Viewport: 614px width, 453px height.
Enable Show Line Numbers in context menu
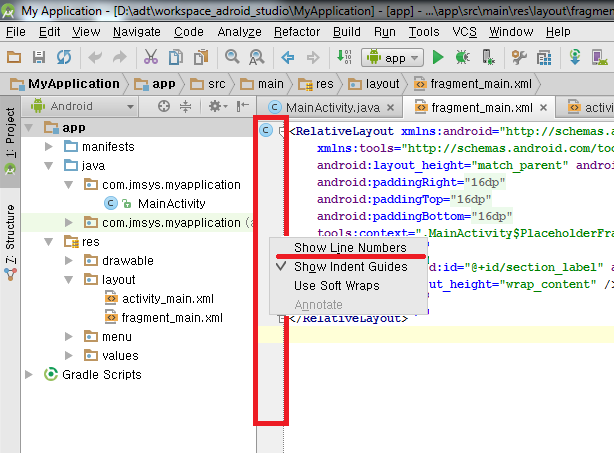[x=349, y=247]
